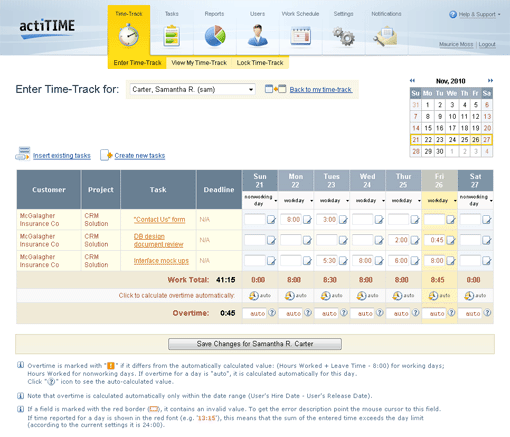Expand Wednesday 24 workday dropdown
The image size is (510, 437).
click(383, 201)
